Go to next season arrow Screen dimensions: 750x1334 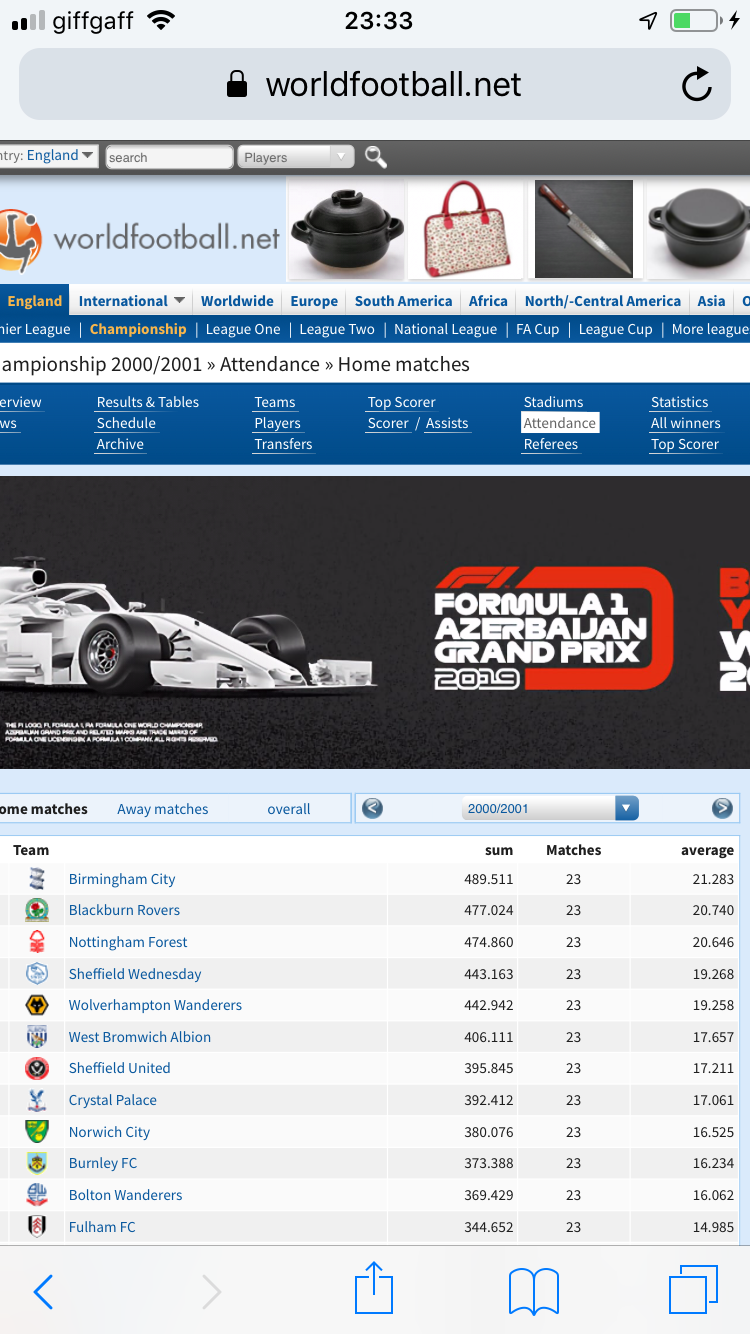click(722, 808)
